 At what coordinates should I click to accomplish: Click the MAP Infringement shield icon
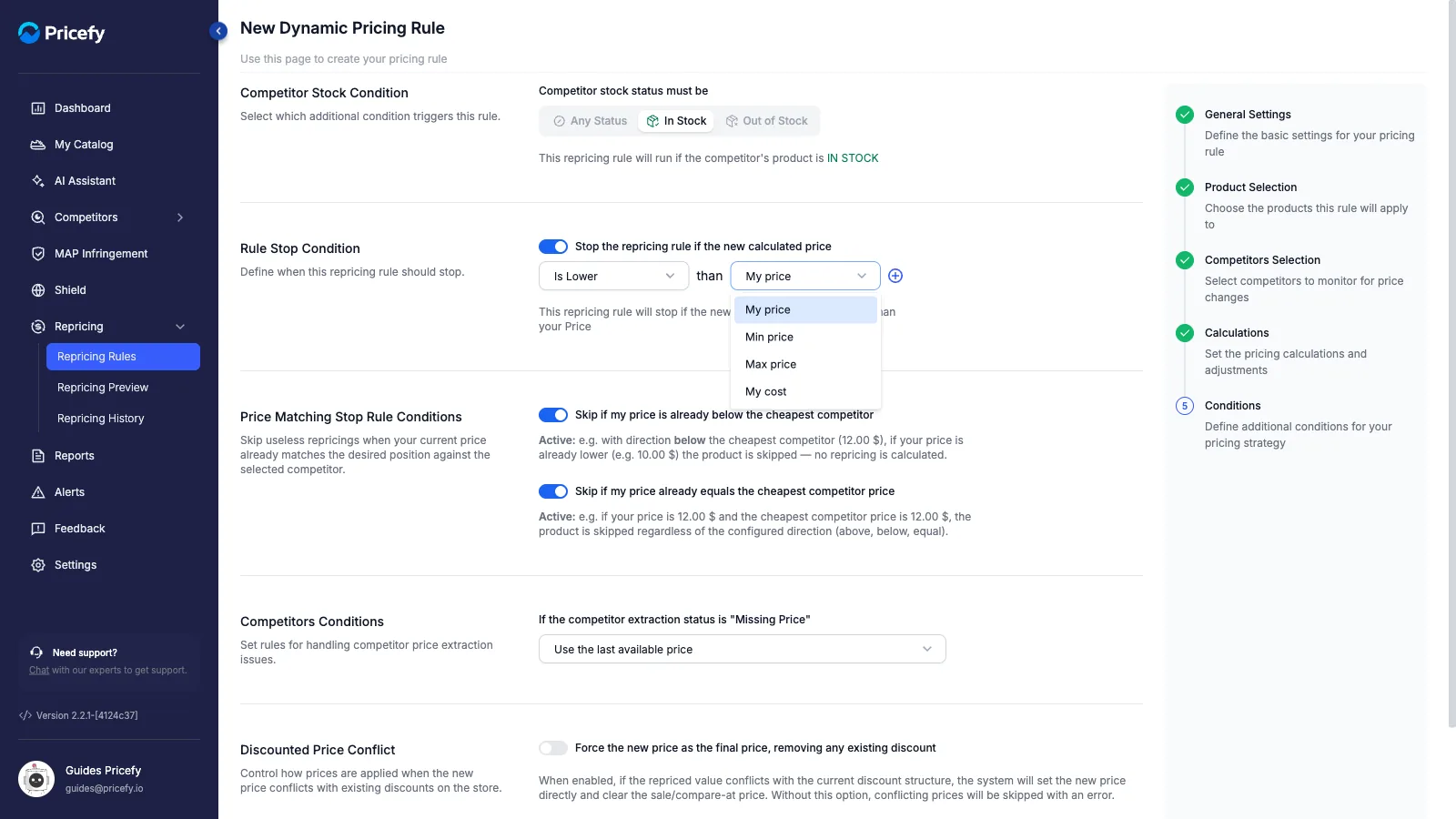click(x=38, y=254)
